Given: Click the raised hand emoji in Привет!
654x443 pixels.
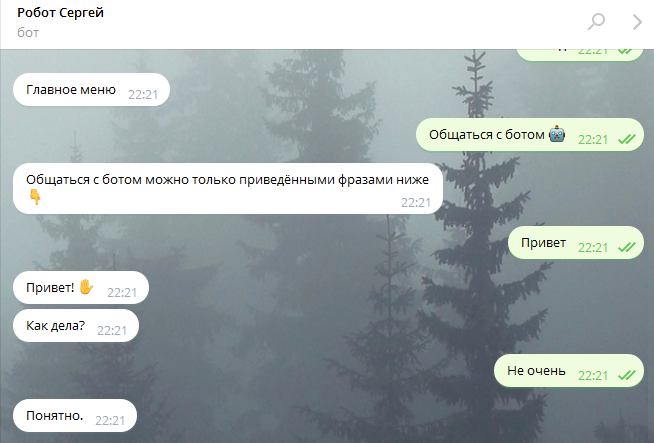Looking at the screenshot, I should (x=86, y=287).
